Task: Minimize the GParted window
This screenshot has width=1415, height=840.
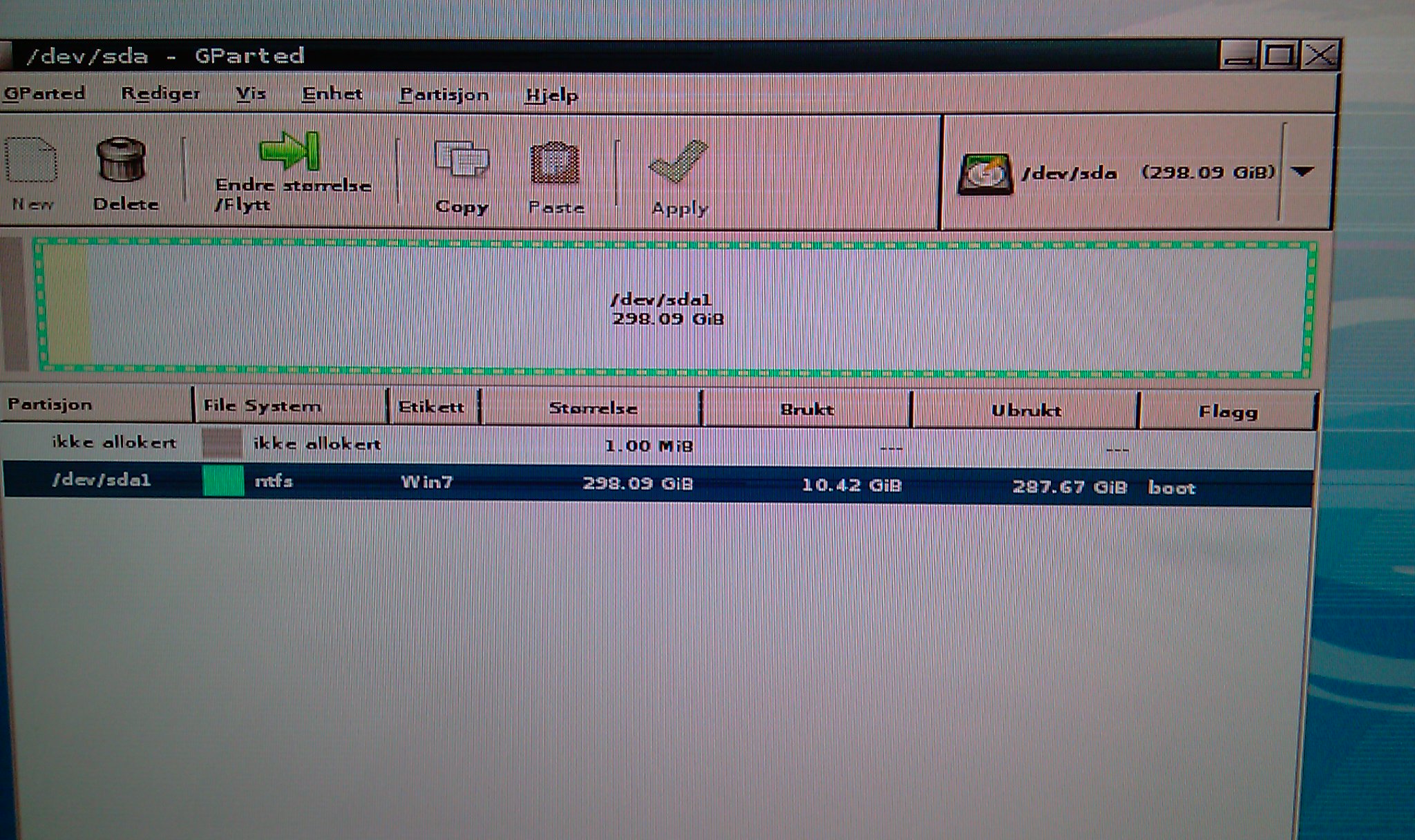Action: point(1240,55)
